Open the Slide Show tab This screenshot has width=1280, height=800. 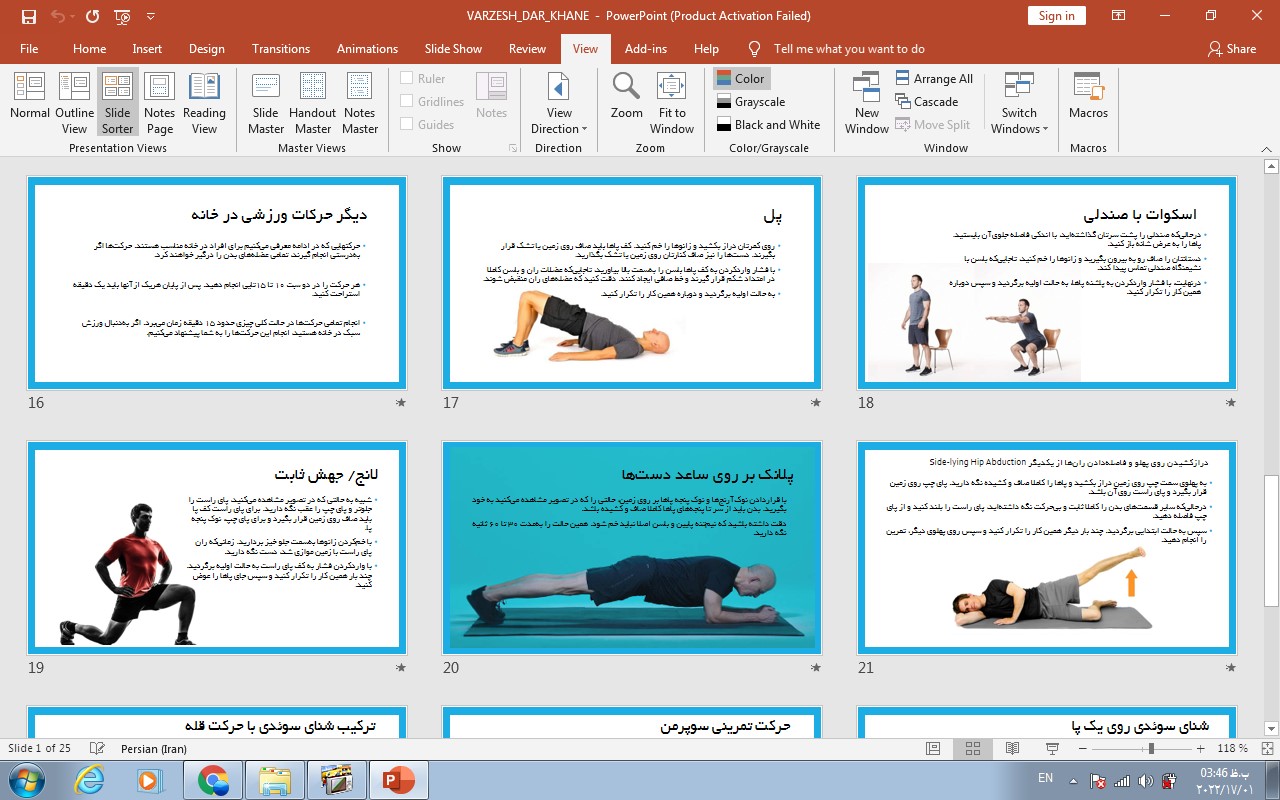tap(453, 49)
